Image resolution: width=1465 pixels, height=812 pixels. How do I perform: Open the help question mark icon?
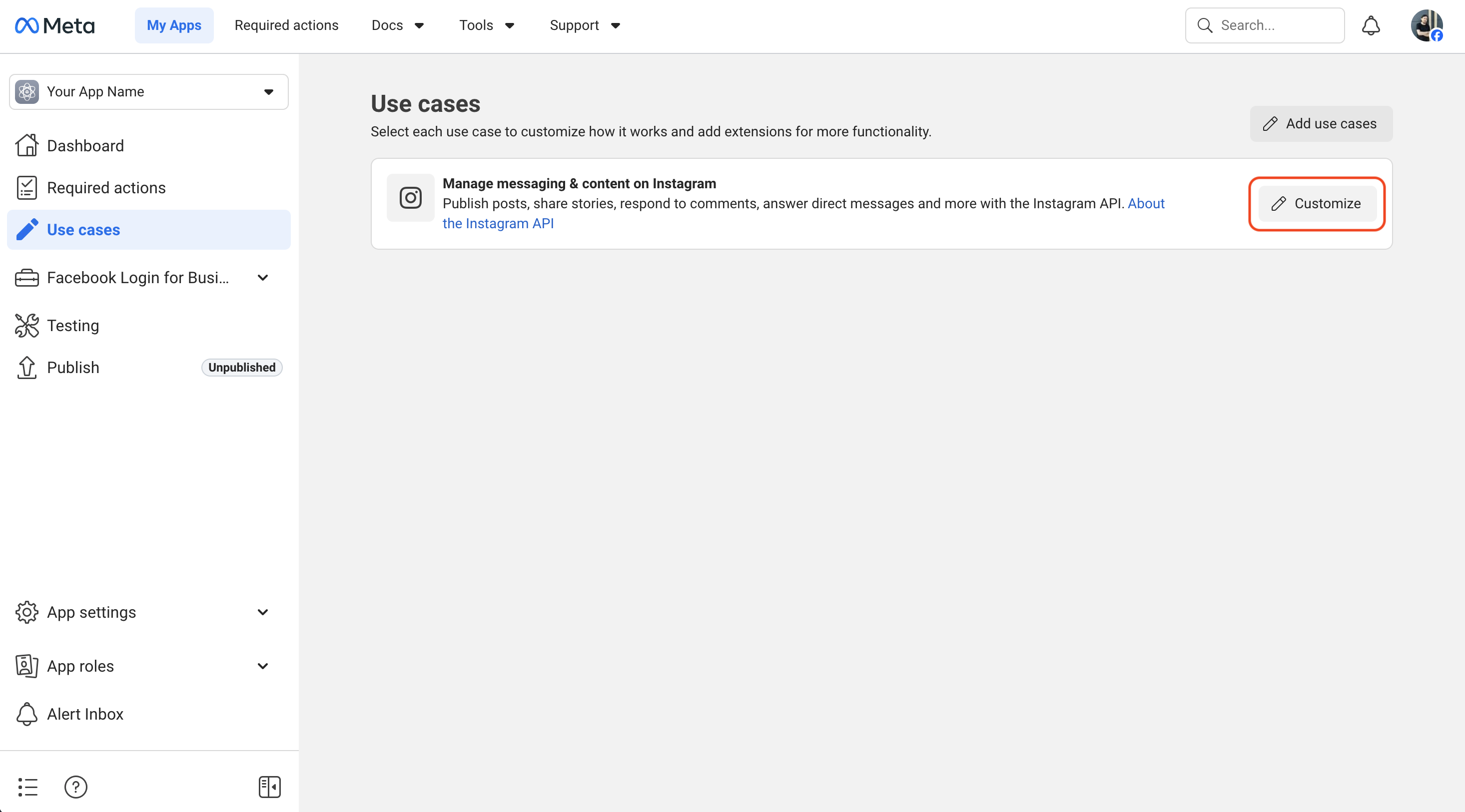pyautogui.click(x=75, y=787)
